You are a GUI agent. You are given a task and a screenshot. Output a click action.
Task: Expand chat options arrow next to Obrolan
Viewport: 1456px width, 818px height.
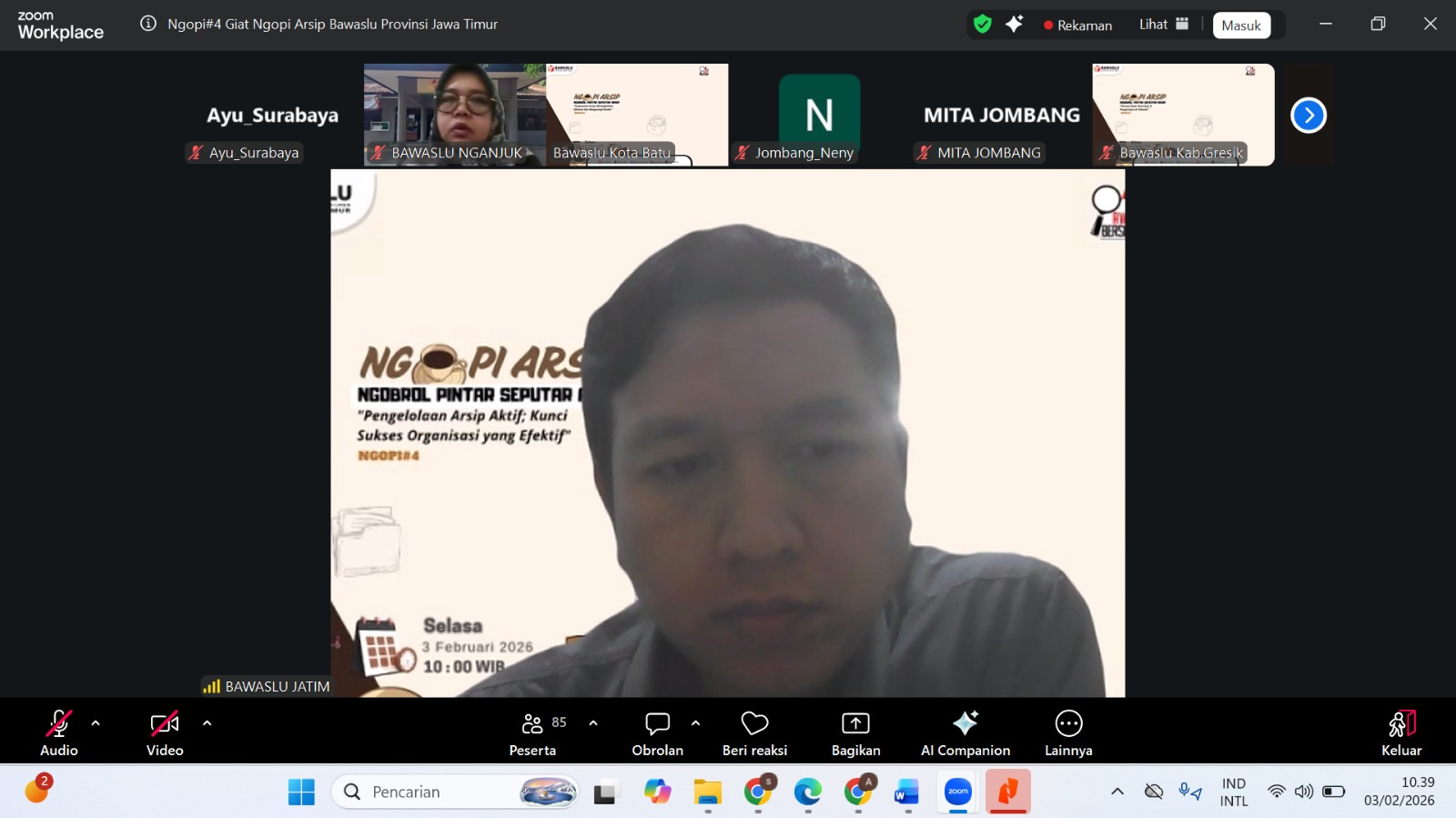pyautogui.click(x=695, y=723)
